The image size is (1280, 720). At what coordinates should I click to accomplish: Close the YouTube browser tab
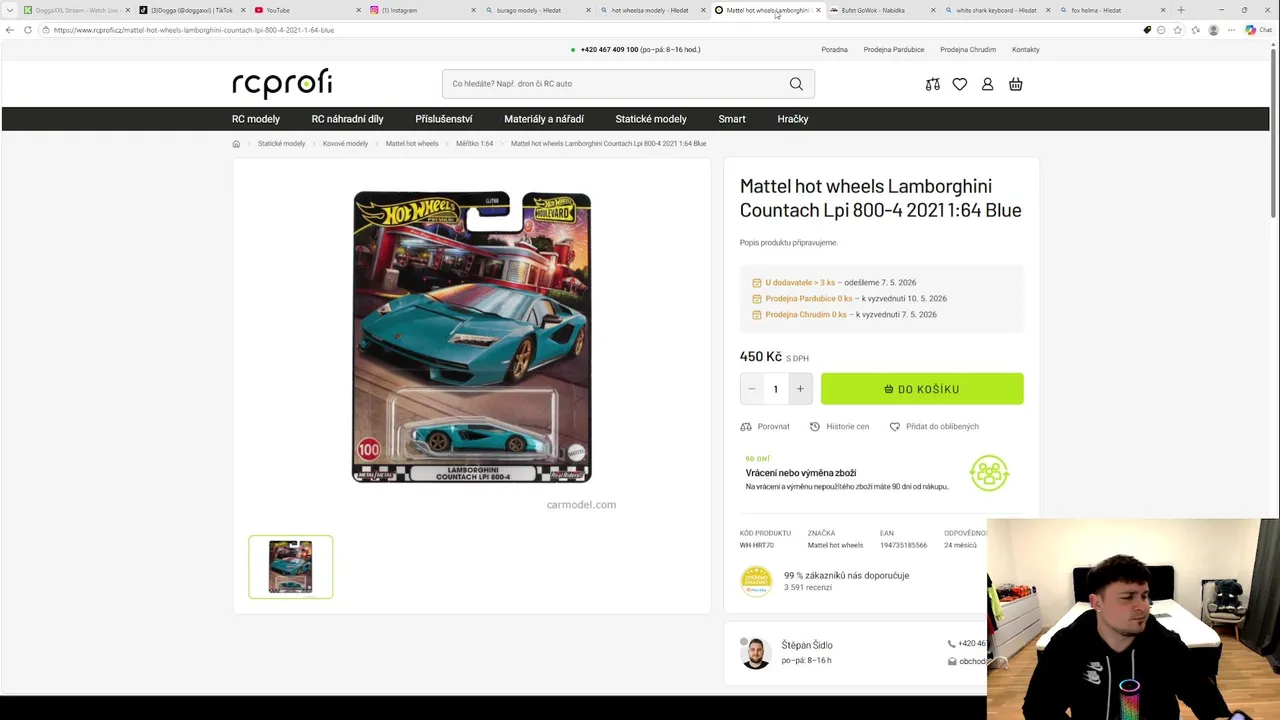coord(358,10)
